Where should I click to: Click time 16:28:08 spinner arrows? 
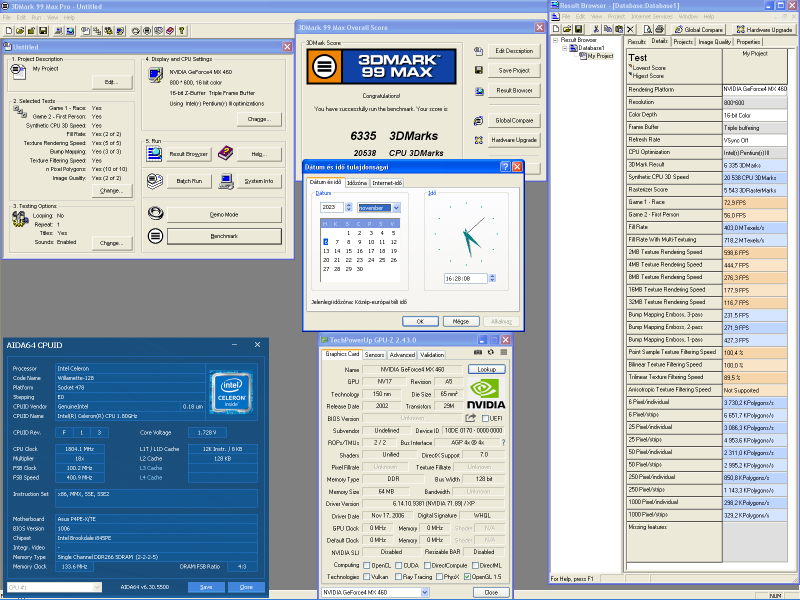coord(492,279)
